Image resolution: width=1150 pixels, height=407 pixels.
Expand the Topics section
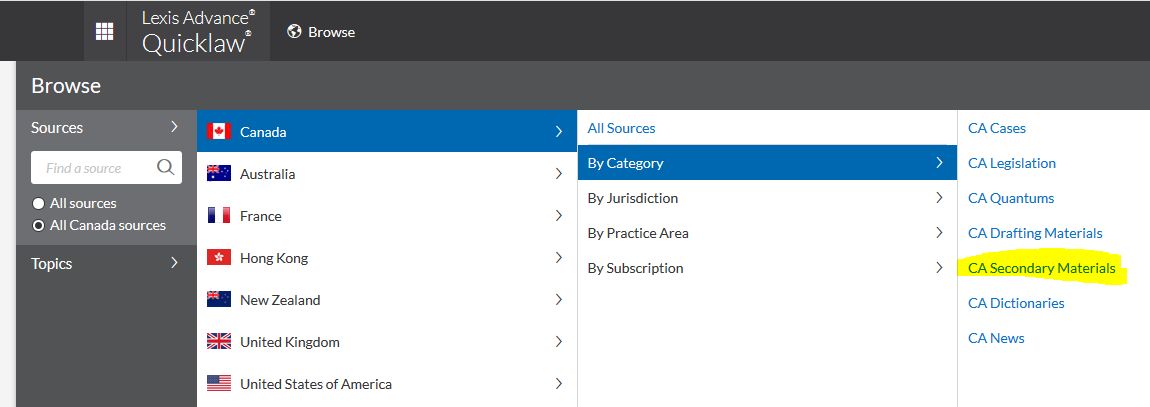(x=106, y=263)
